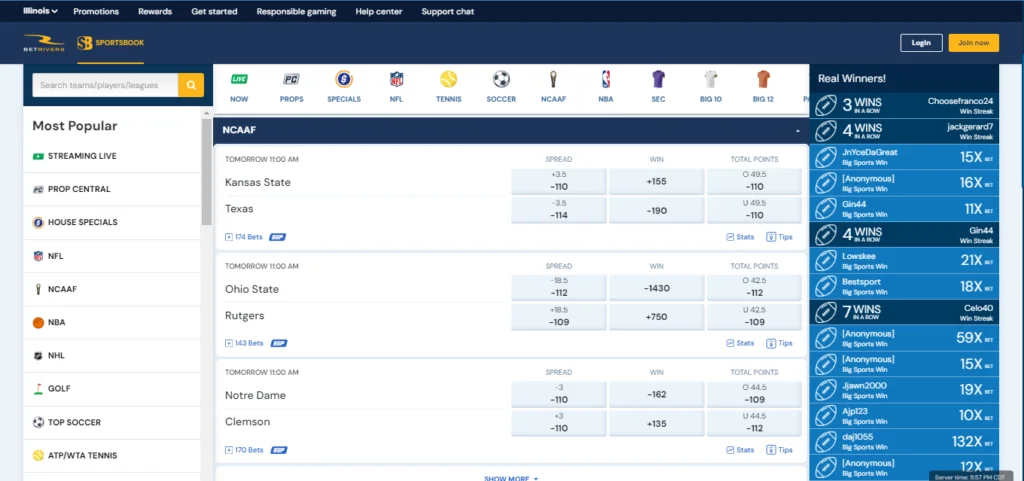Open Promotions in top menu
The height and width of the screenshot is (481, 1024).
pos(96,11)
